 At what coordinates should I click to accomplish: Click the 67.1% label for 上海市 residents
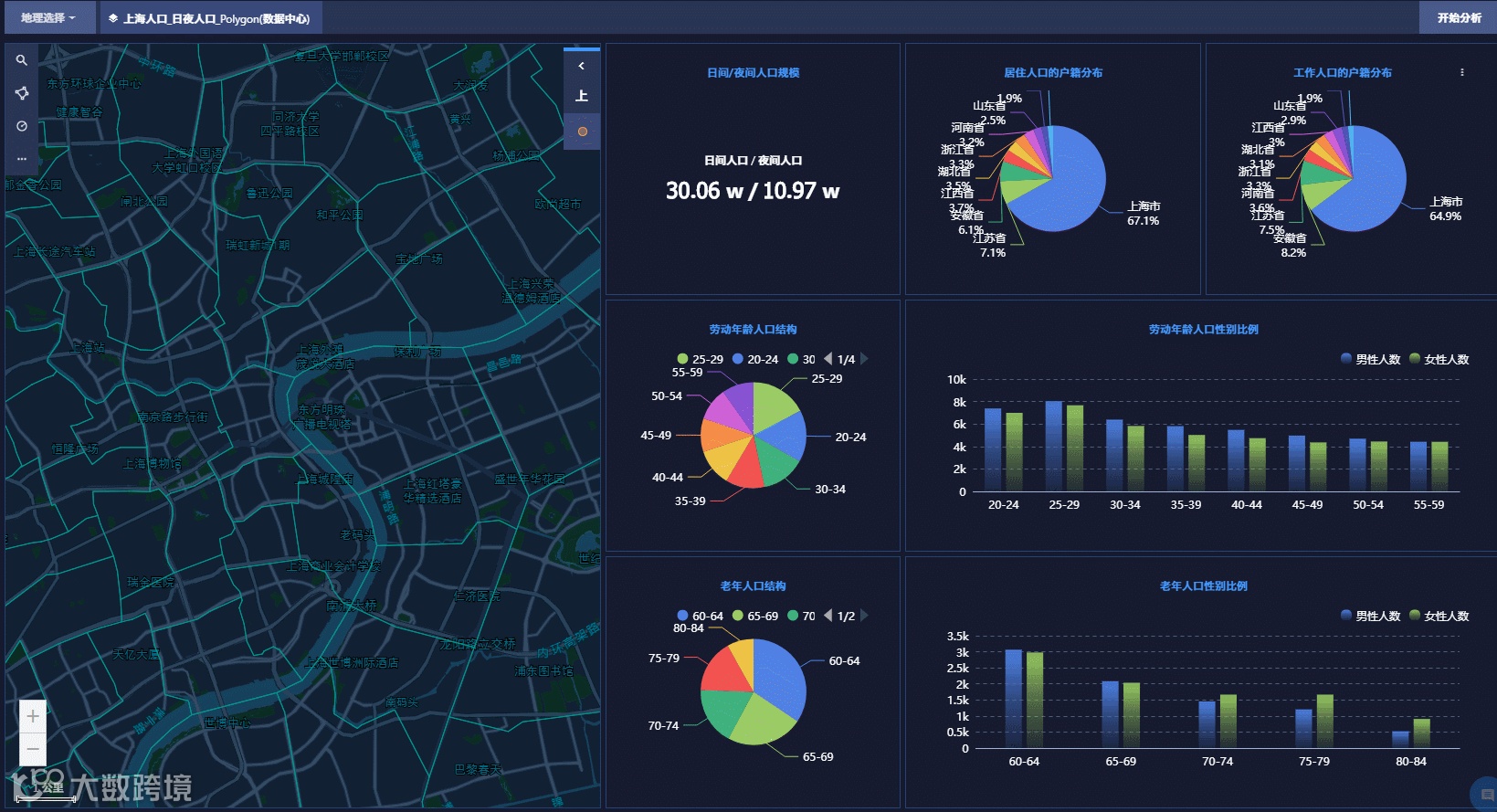click(1143, 221)
